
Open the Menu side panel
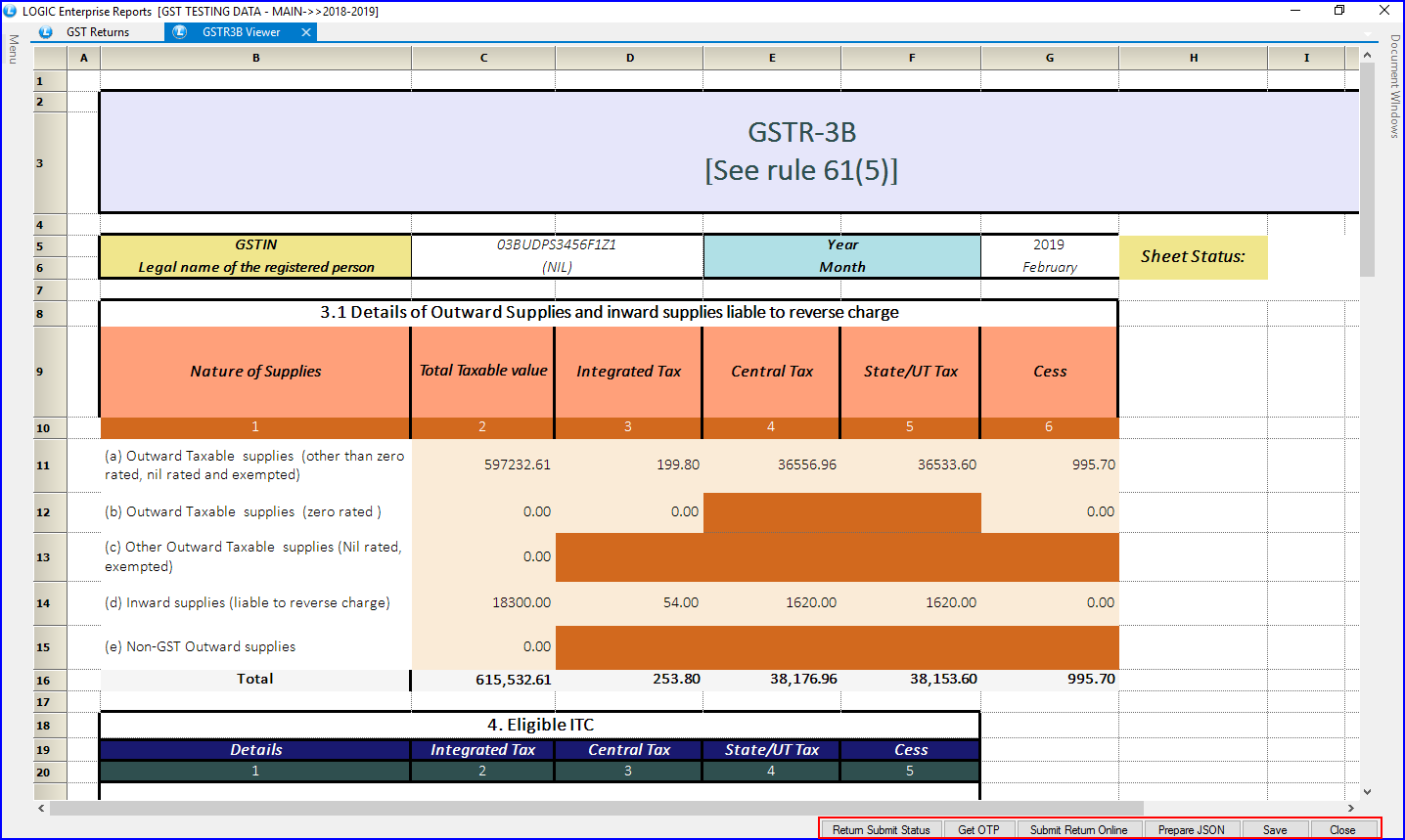pos(13,49)
